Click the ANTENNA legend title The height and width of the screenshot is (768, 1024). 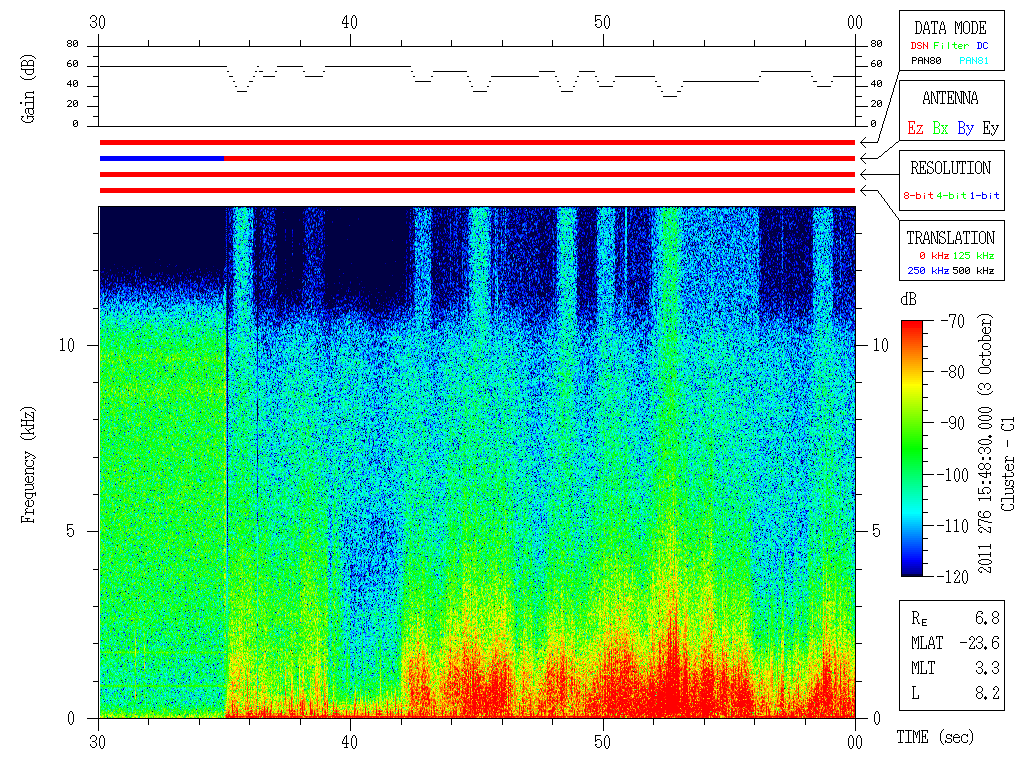(x=950, y=98)
